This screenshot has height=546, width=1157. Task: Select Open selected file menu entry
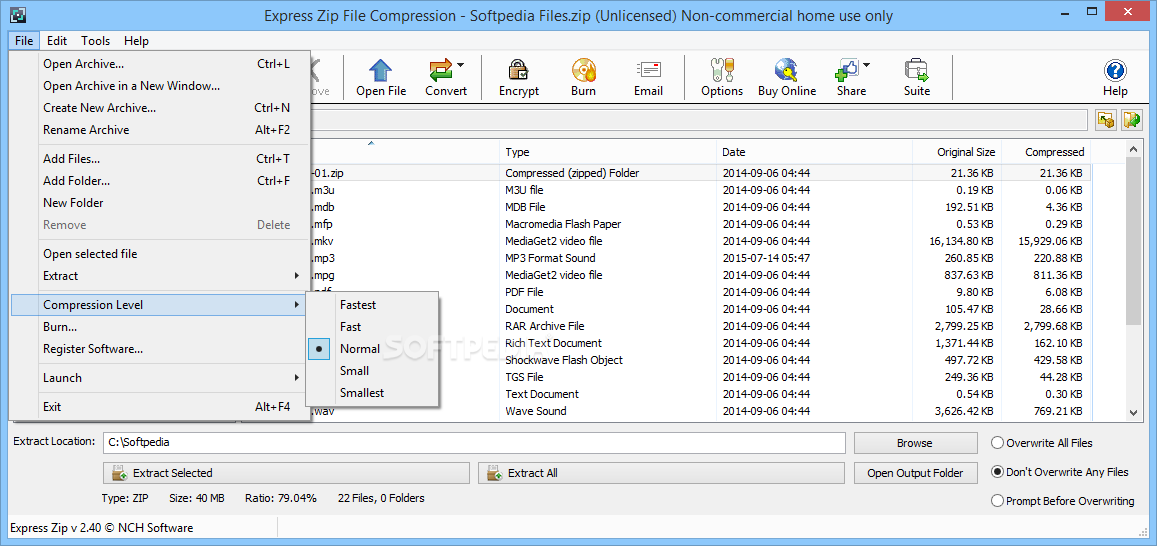click(159, 254)
